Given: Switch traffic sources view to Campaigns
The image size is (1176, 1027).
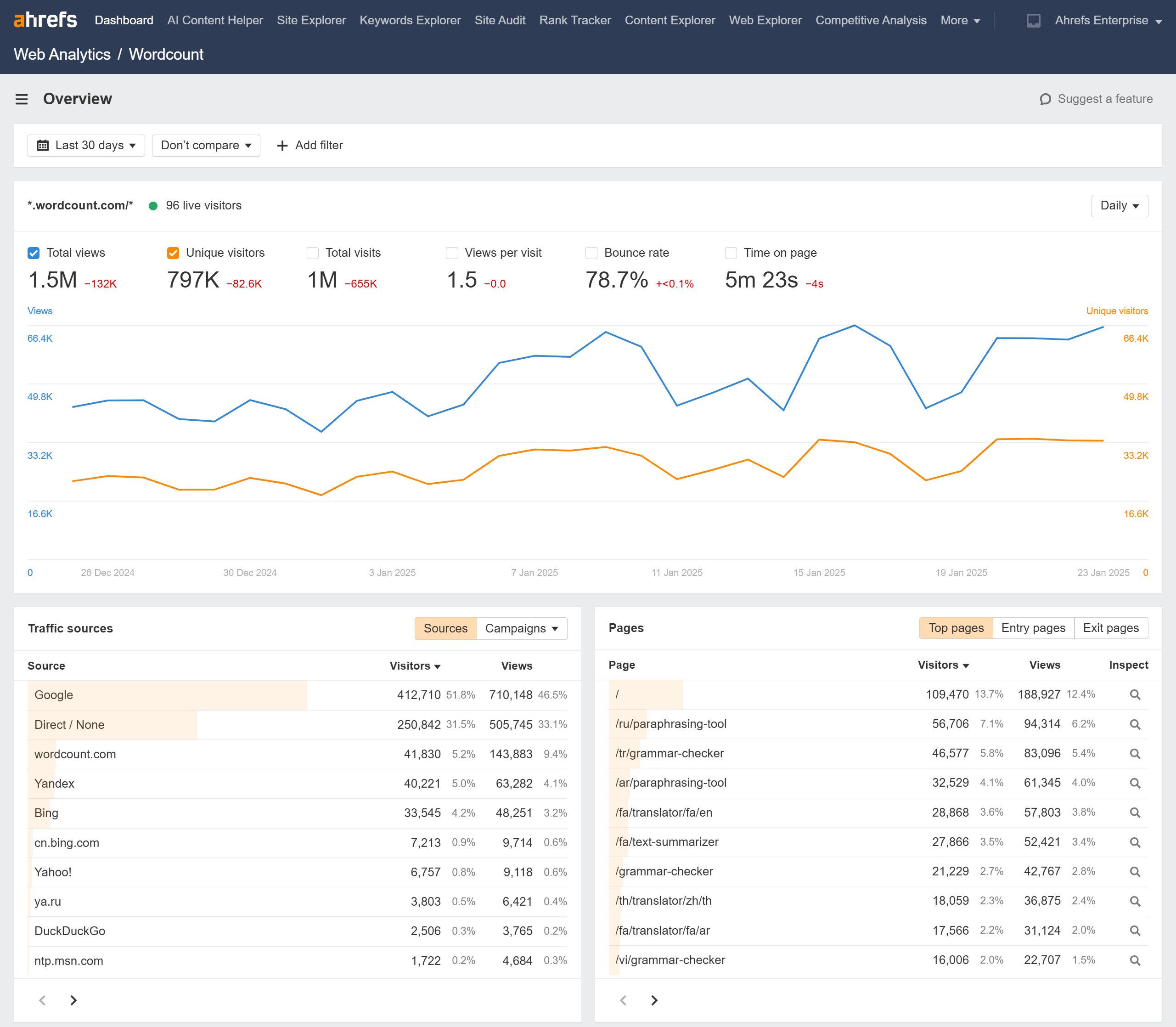Looking at the screenshot, I should [517, 628].
